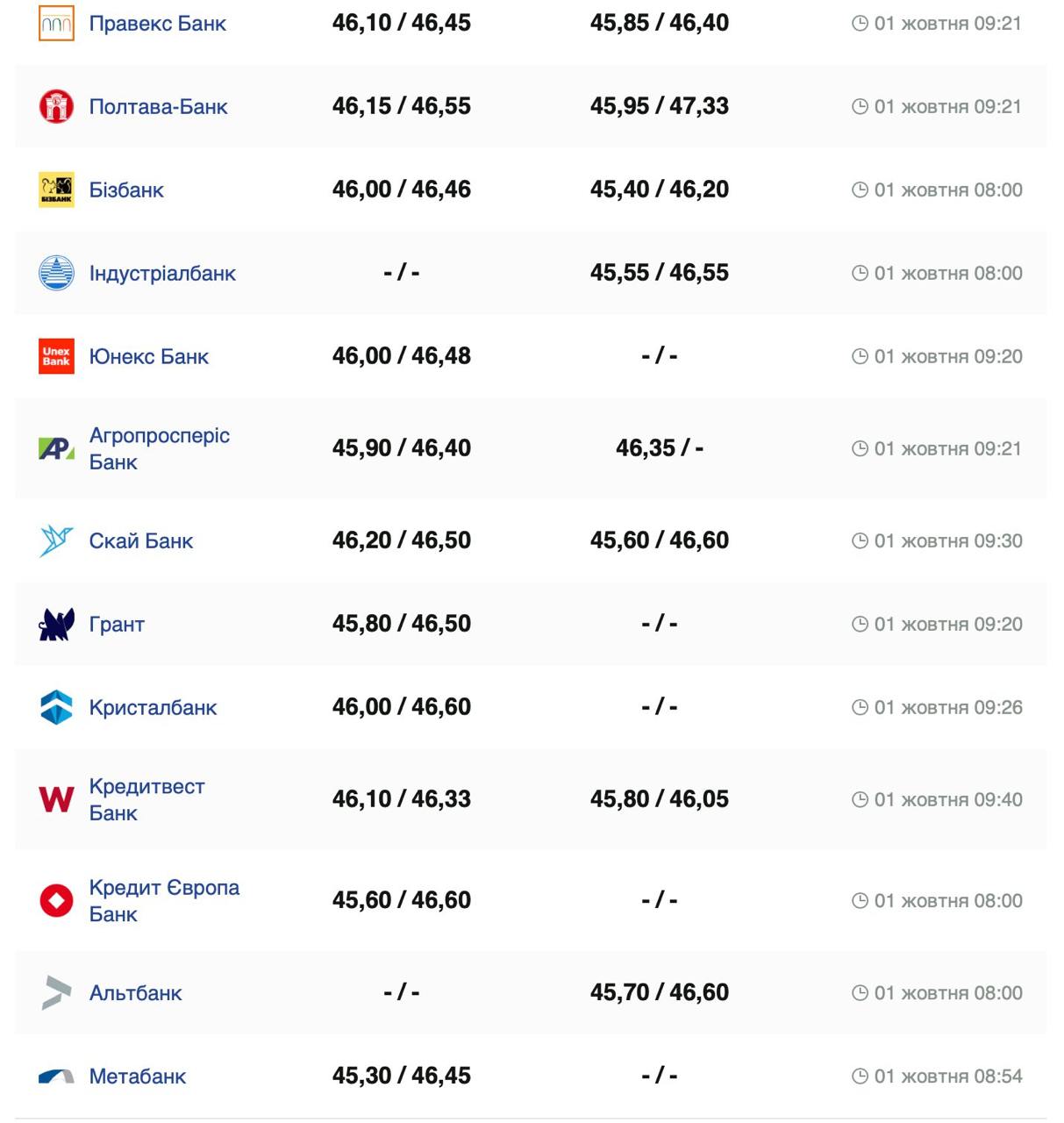Open the Скай Банк link

pyautogui.click(x=140, y=540)
